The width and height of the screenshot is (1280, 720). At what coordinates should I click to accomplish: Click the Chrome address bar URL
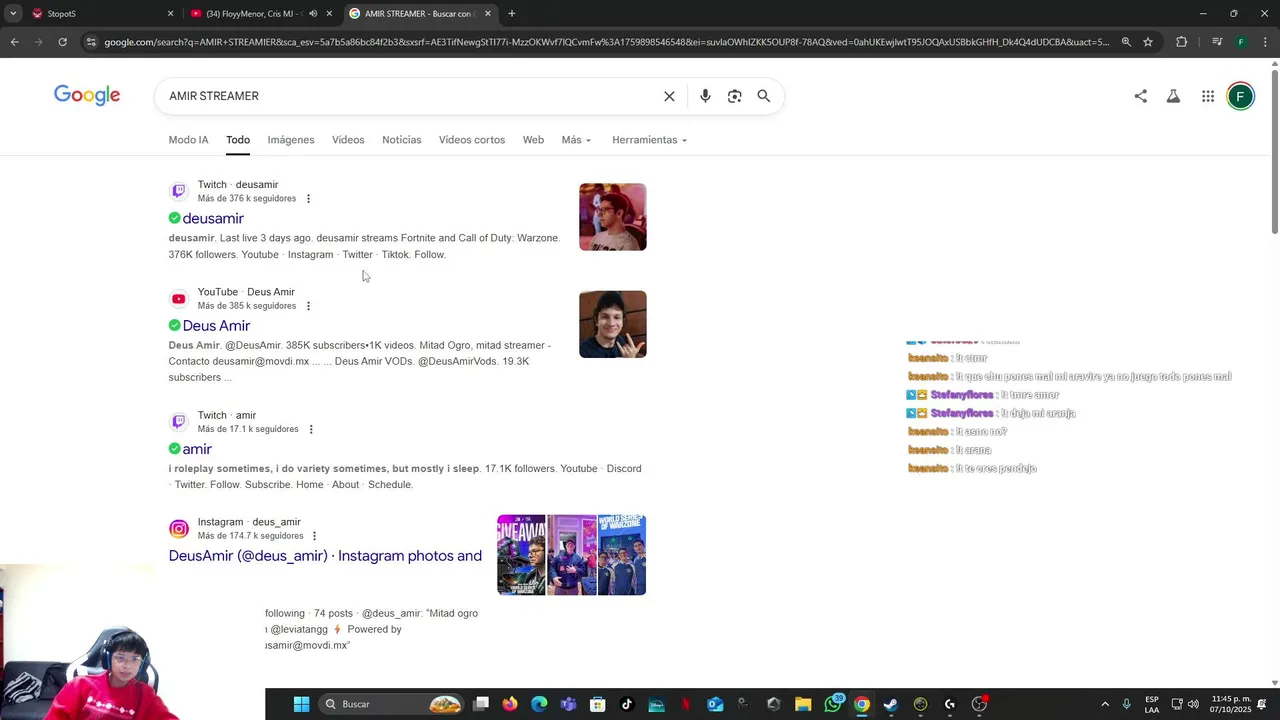[x=605, y=42]
